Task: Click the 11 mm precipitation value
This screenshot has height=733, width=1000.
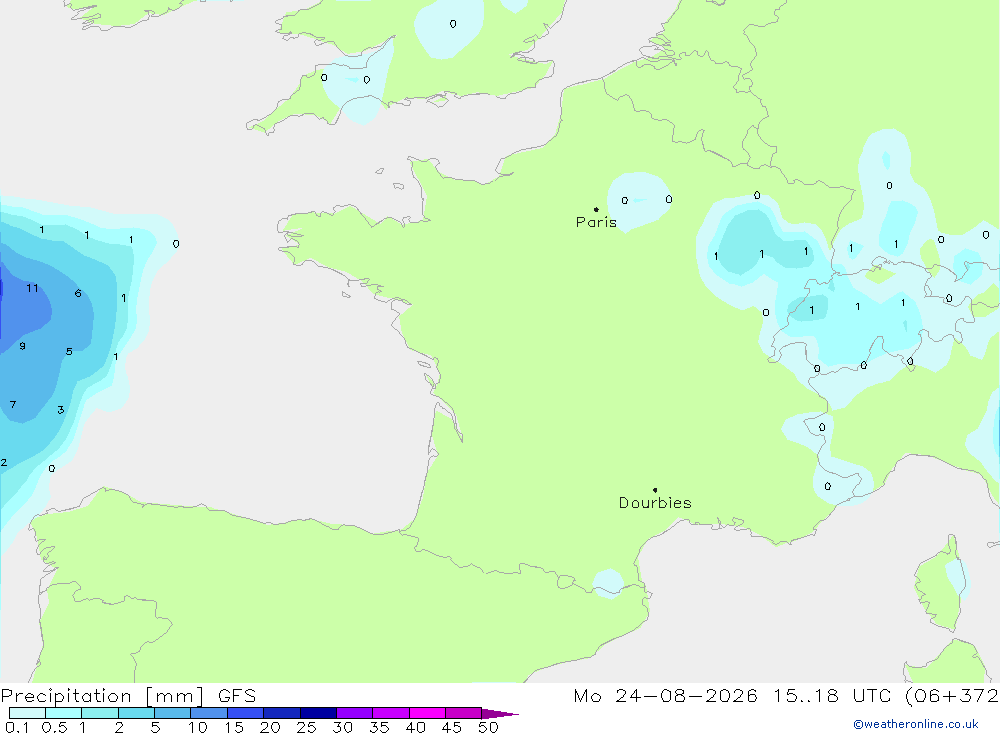Action: coord(33,288)
